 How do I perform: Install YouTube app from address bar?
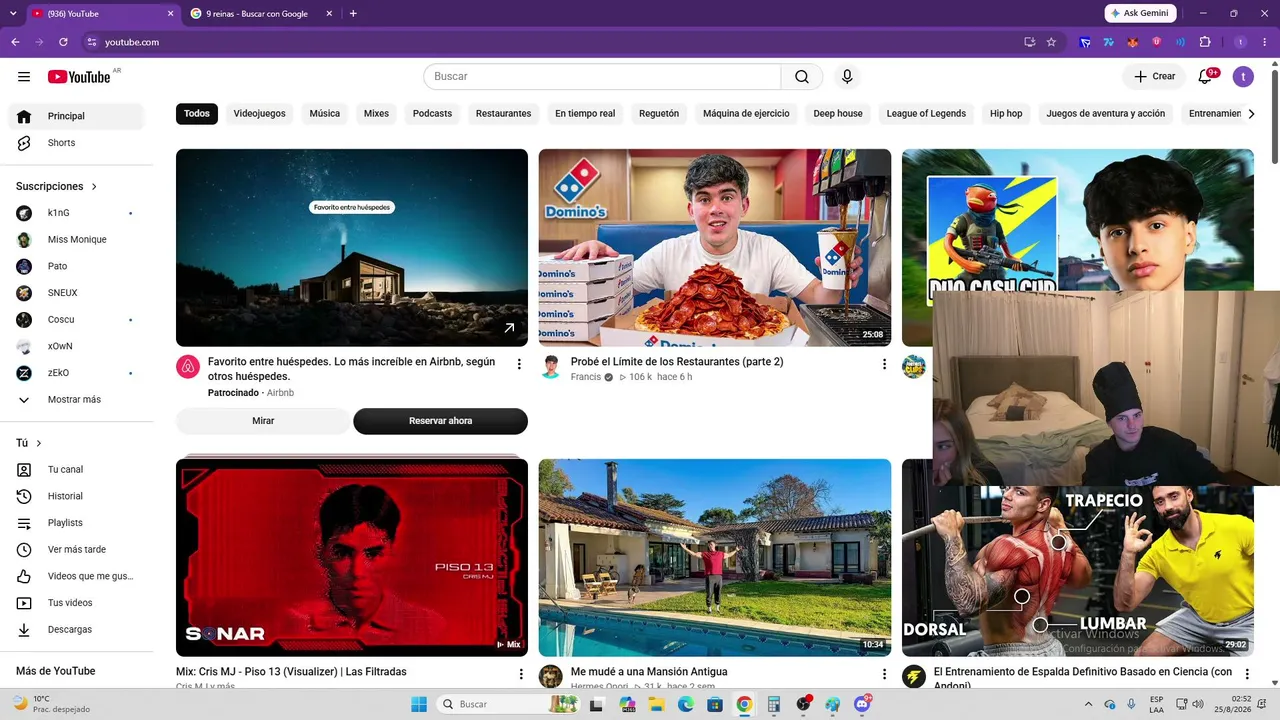[1029, 42]
